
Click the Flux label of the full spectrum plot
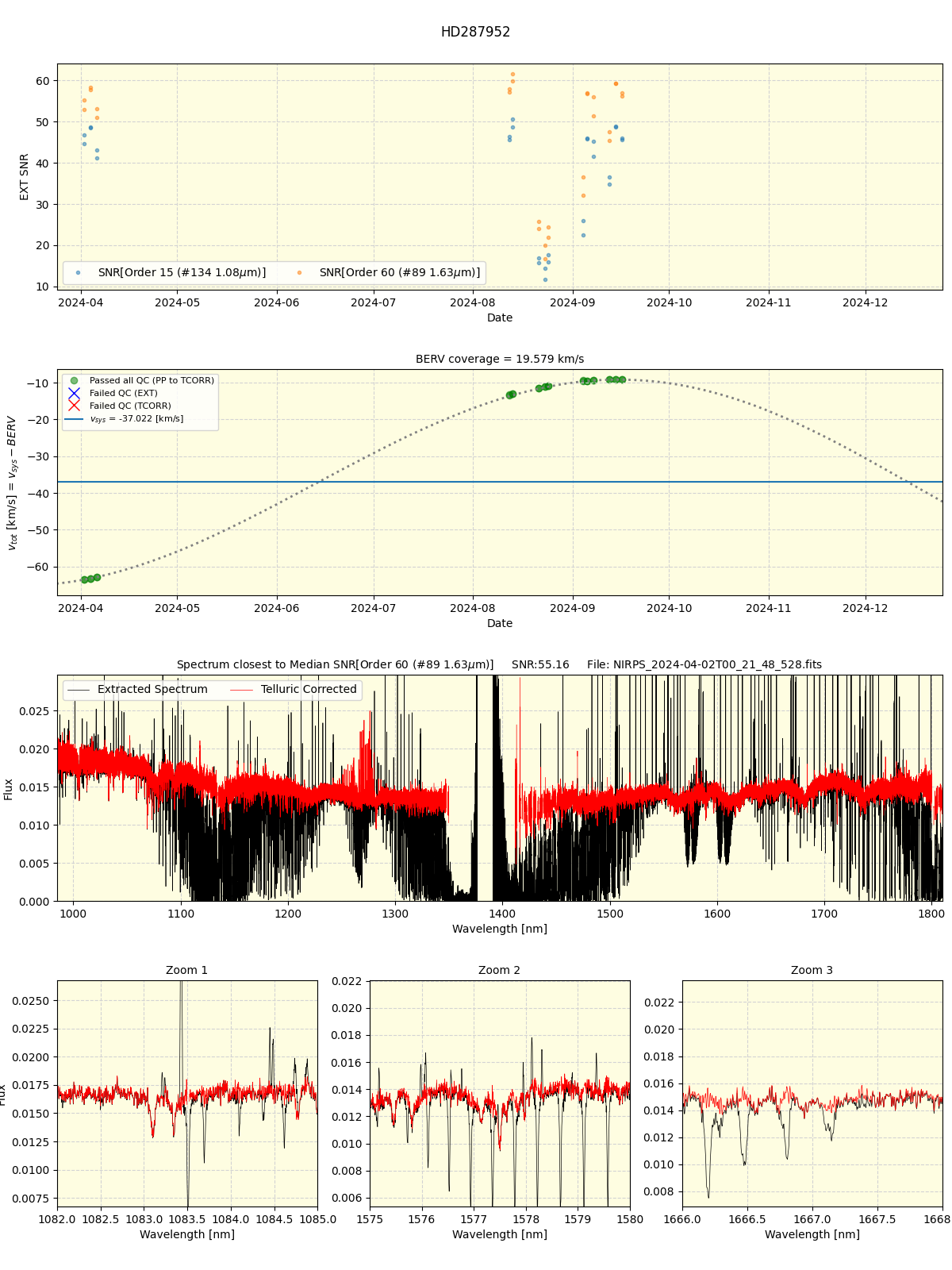tap(8, 788)
